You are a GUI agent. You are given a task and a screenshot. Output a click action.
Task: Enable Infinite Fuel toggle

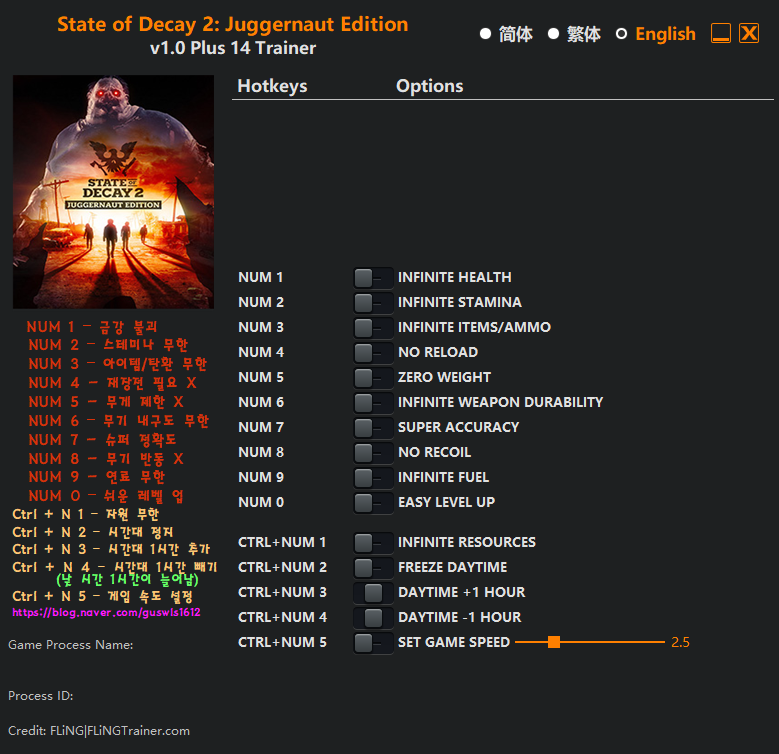pyautogui.click(x=373, y=477)
